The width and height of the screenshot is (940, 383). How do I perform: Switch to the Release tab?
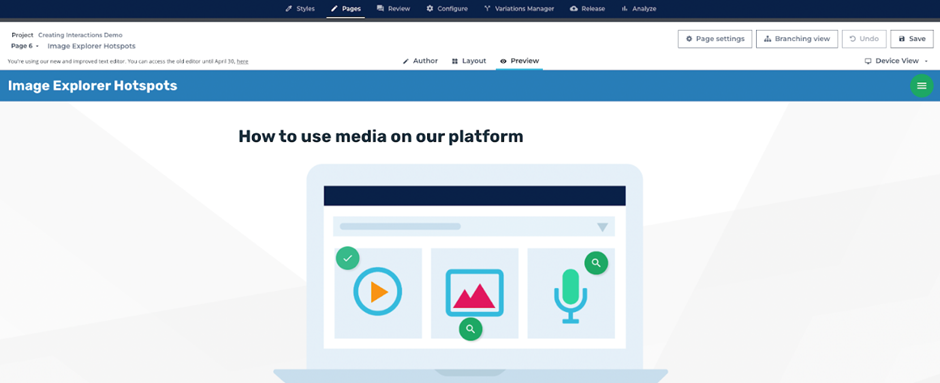tap(587, 8)
